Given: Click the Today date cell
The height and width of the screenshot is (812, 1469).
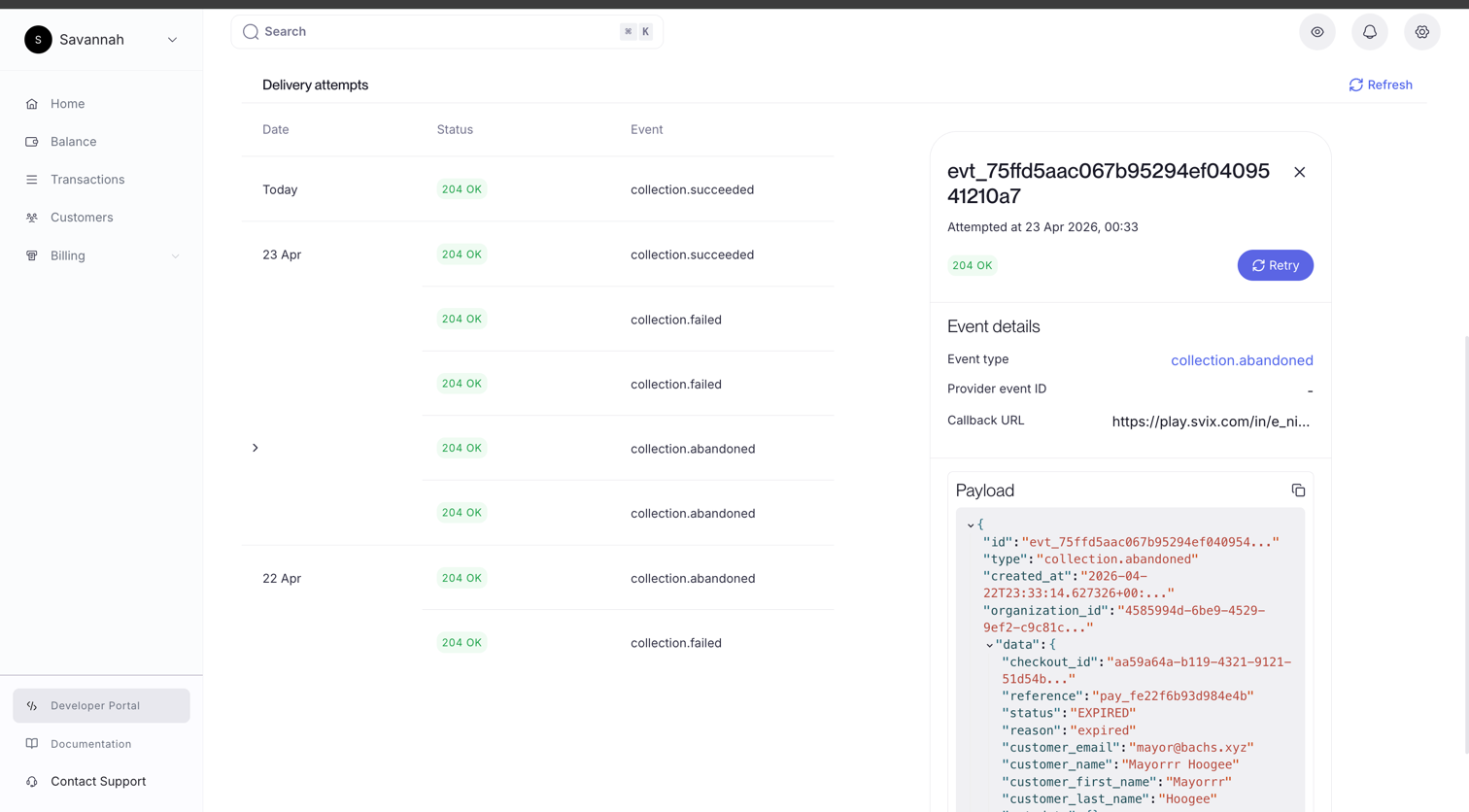Looking at the screenshot, I should click(x=280, y=190).
